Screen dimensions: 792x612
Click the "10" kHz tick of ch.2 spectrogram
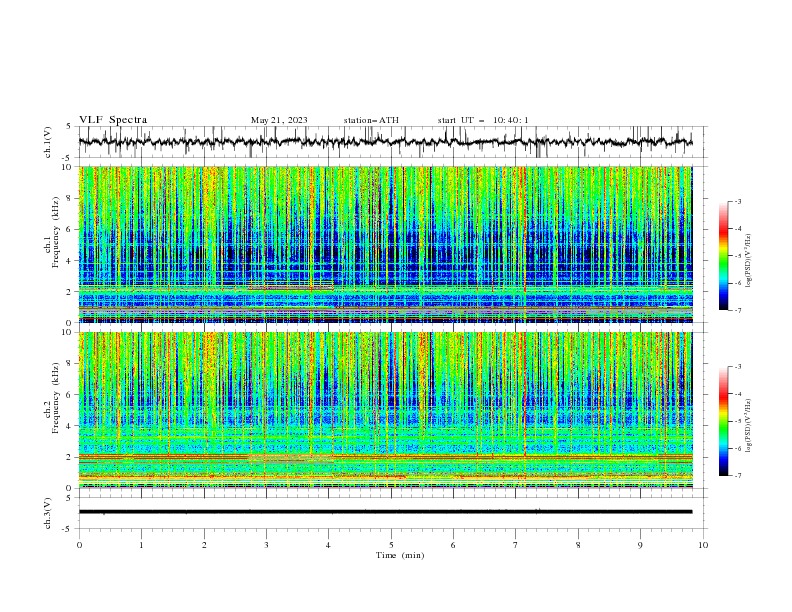click(69, 332)
